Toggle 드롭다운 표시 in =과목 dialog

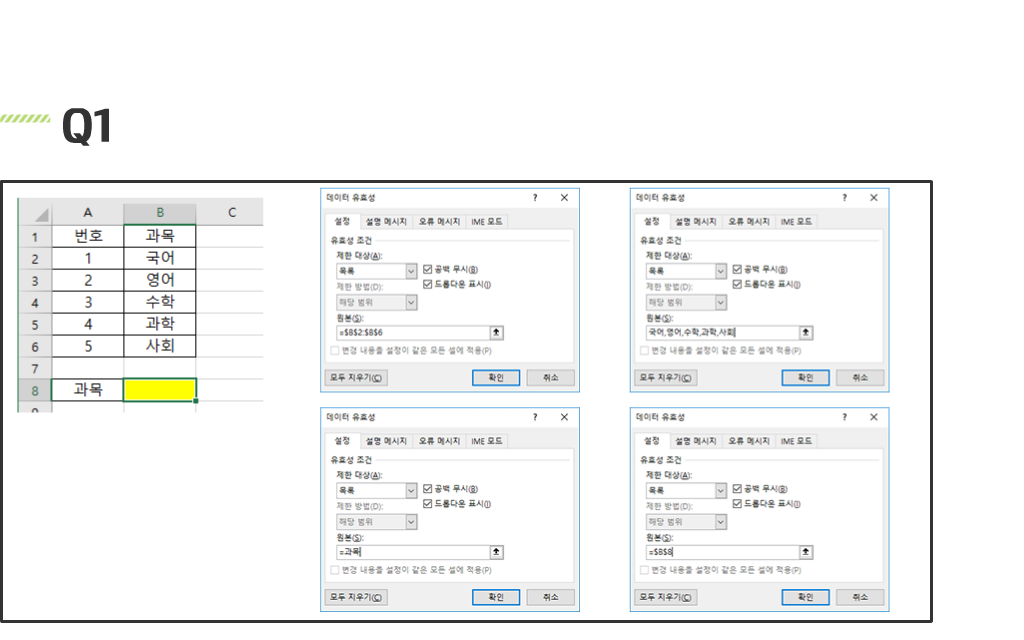[x=428, y=504]
